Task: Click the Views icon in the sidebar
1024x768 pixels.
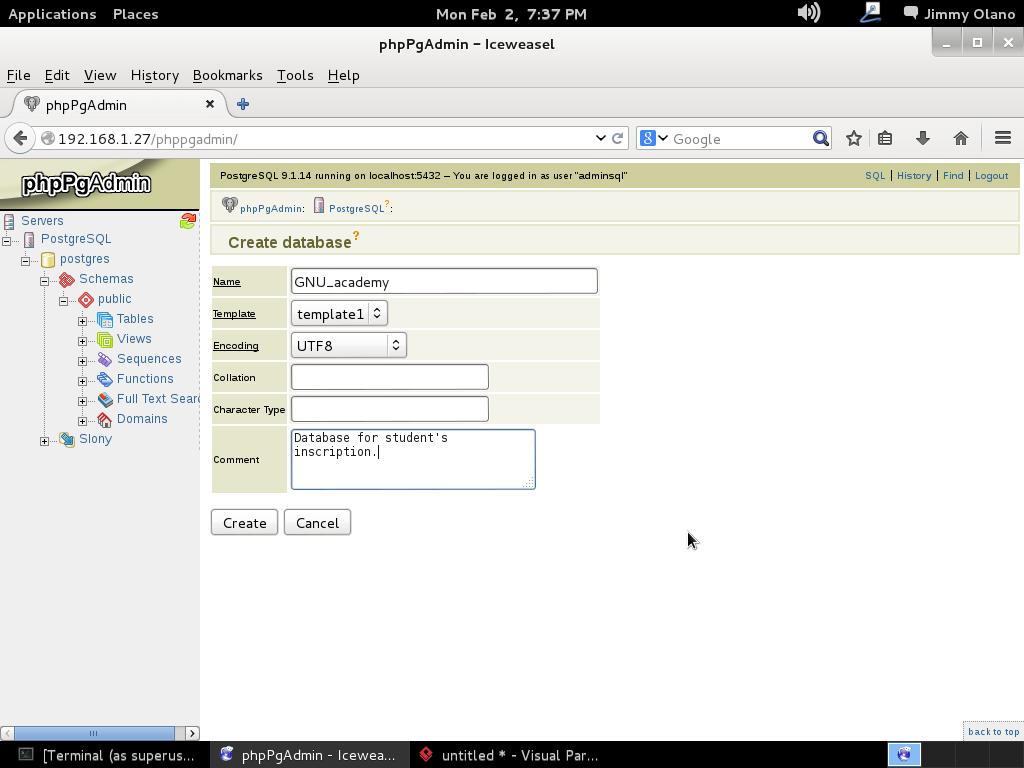Action: tap(105, 339)
